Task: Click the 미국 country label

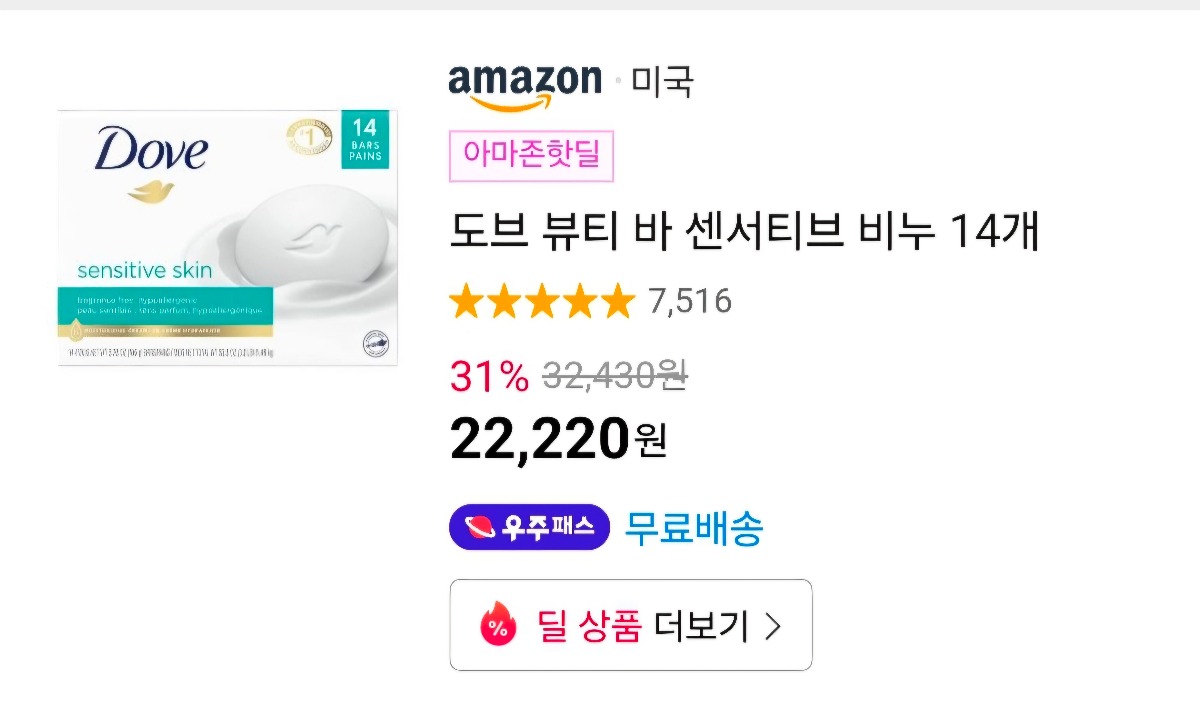Action: 662,82
